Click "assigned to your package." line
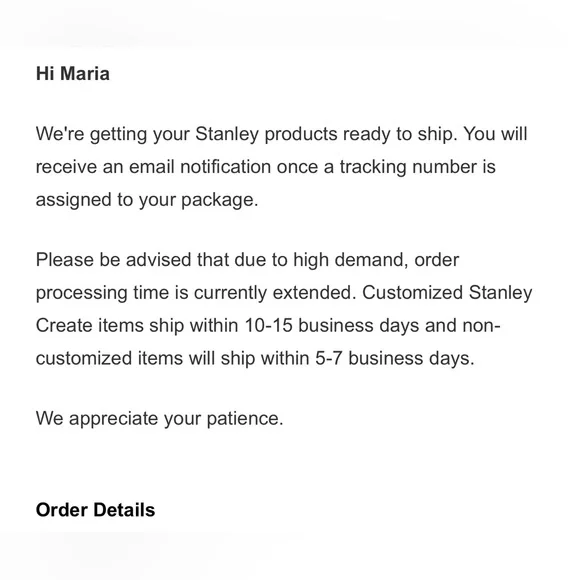 [147, 200]
